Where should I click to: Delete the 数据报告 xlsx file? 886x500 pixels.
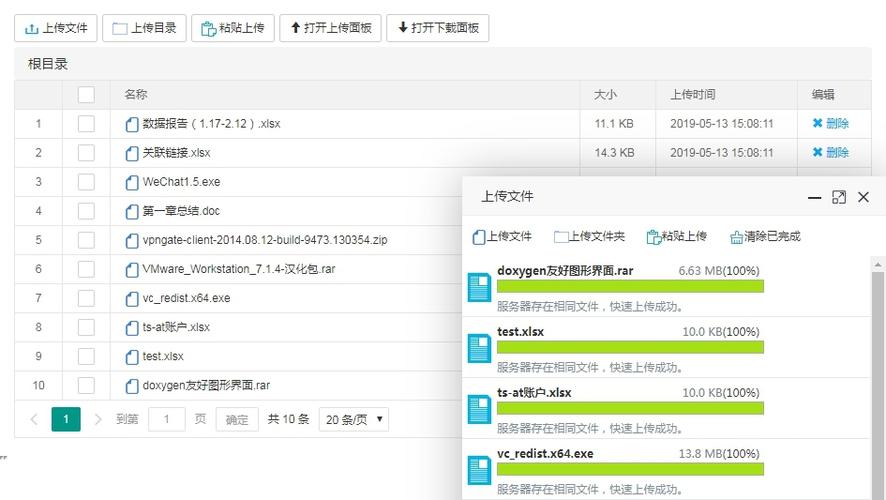(831, 123)
